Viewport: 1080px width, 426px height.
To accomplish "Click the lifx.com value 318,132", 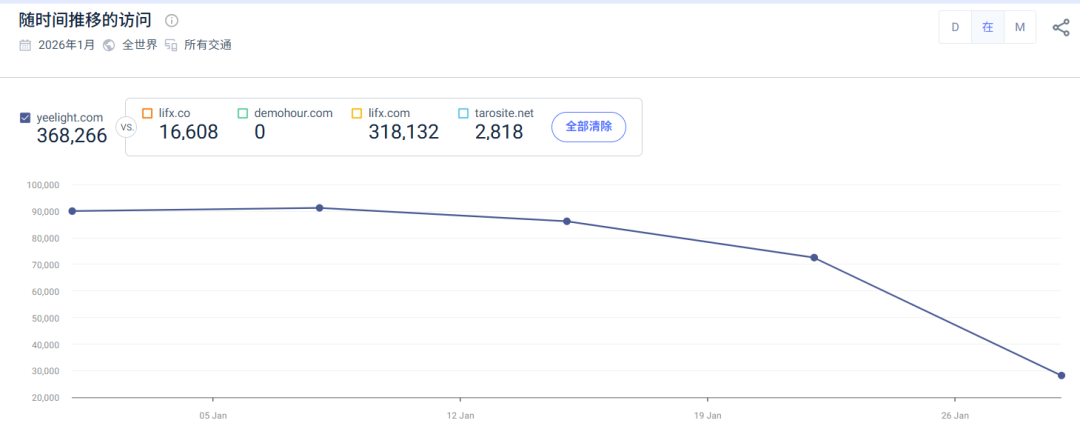I will click(404, 132).
